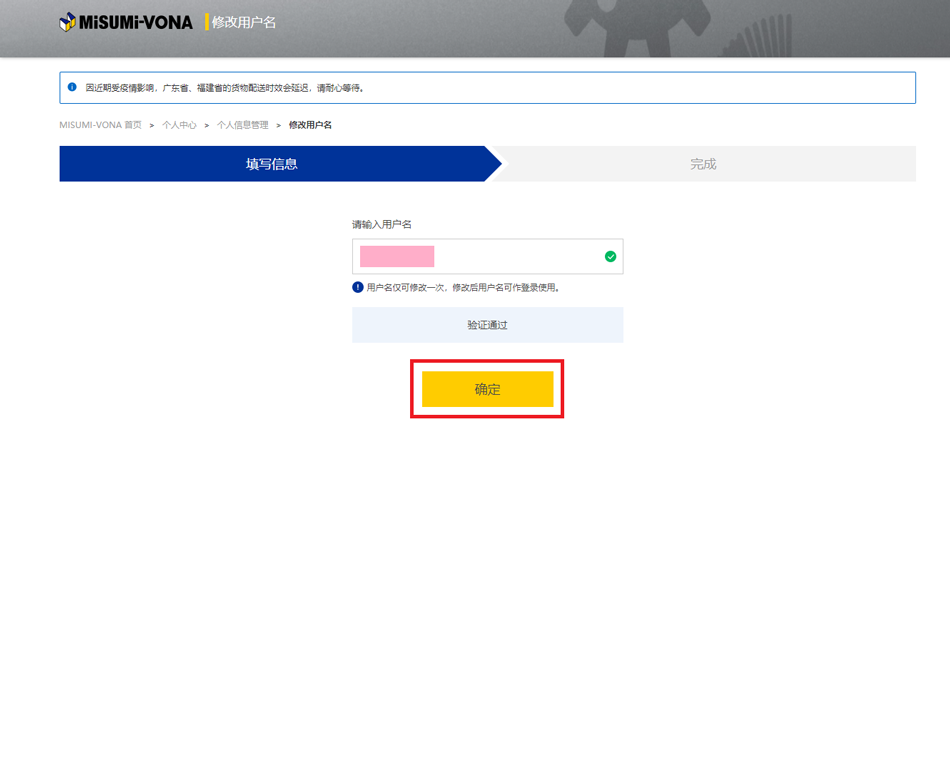Click the 请输入用户名 field label
This screenshot has width=950, height=784.
click(x=381, y=225)
